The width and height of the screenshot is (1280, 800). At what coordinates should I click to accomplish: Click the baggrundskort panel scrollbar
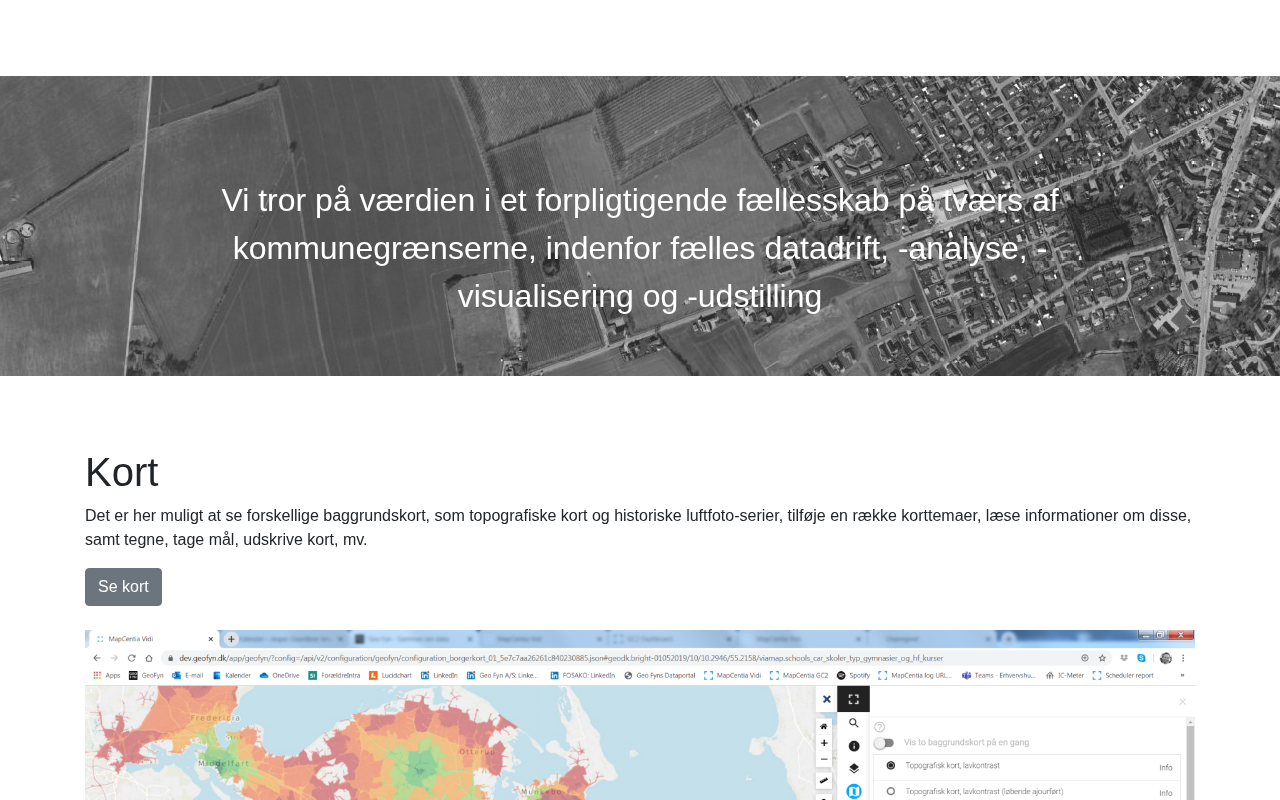click(x=1190, y=760)
